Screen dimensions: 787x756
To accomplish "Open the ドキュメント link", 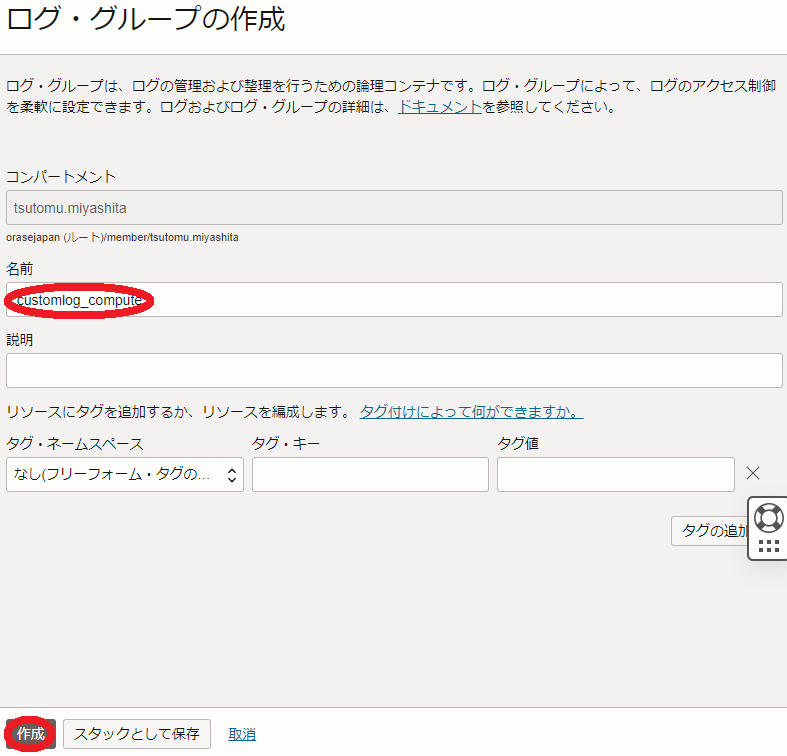I will click(440, 107).
